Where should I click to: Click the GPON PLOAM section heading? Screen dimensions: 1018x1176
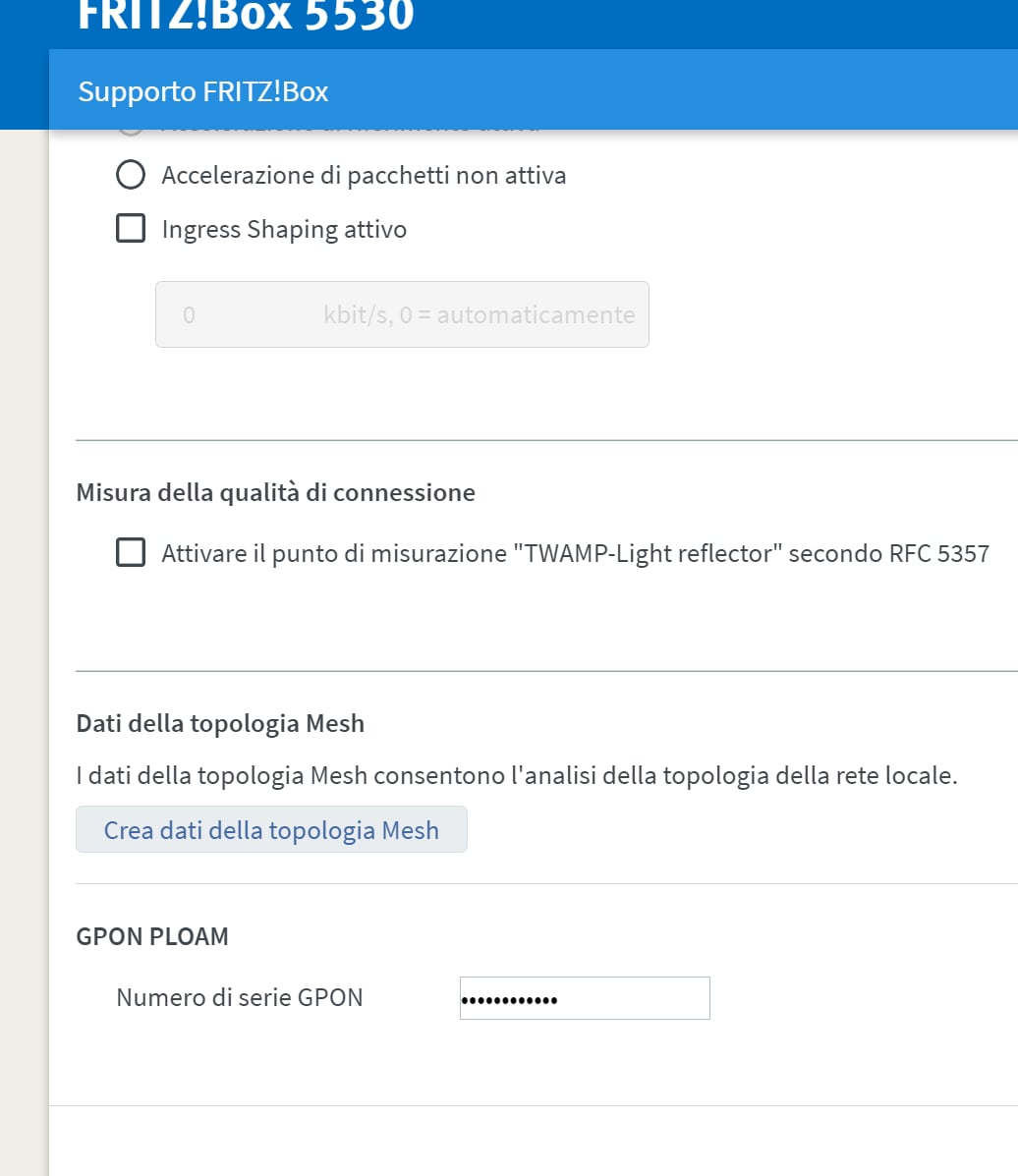click(152, 936)
